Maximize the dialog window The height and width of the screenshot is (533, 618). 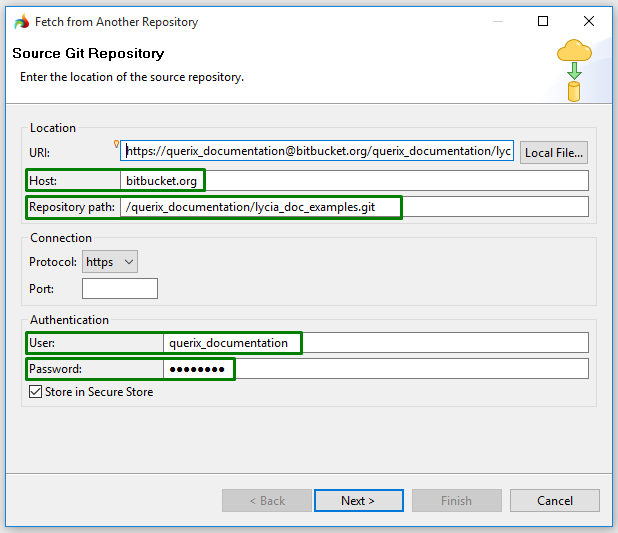click(x=543, y=21)
